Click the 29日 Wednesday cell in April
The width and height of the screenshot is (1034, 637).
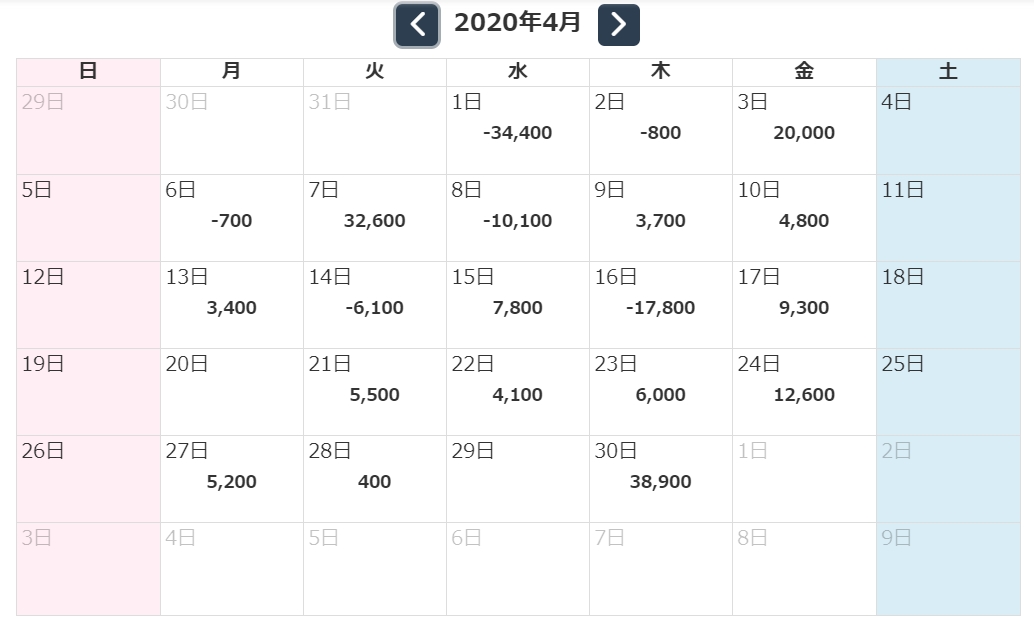(517, 479)
